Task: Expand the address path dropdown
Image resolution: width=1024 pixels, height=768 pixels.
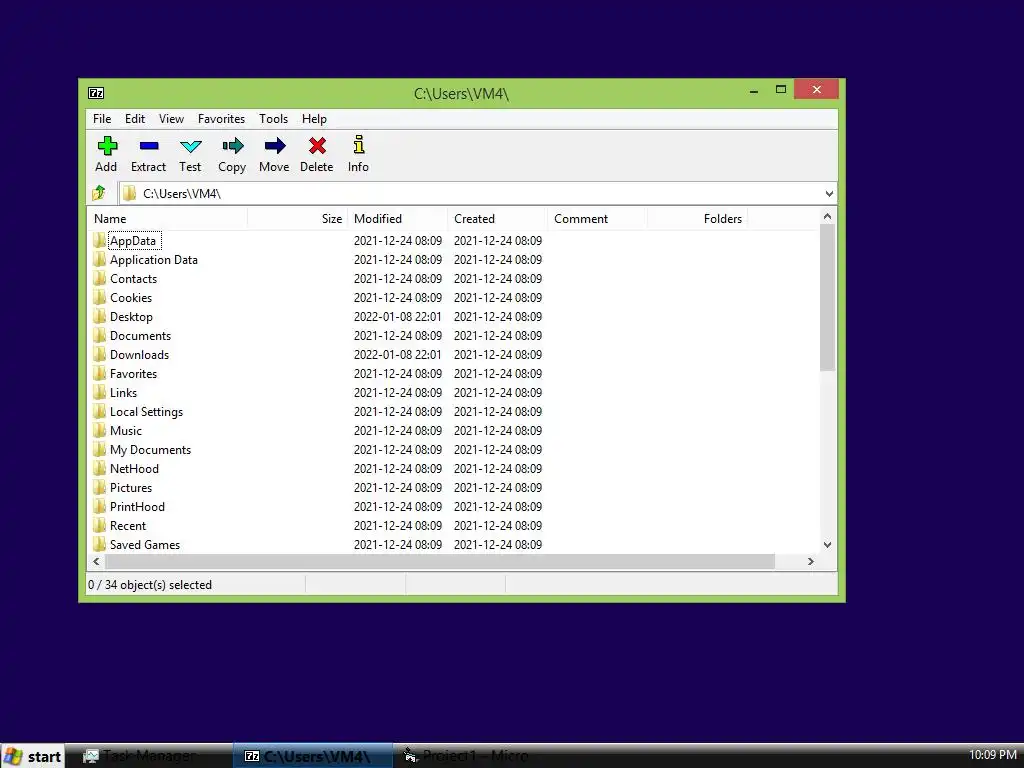Action: pyautogui.click(x=829, y=194)
